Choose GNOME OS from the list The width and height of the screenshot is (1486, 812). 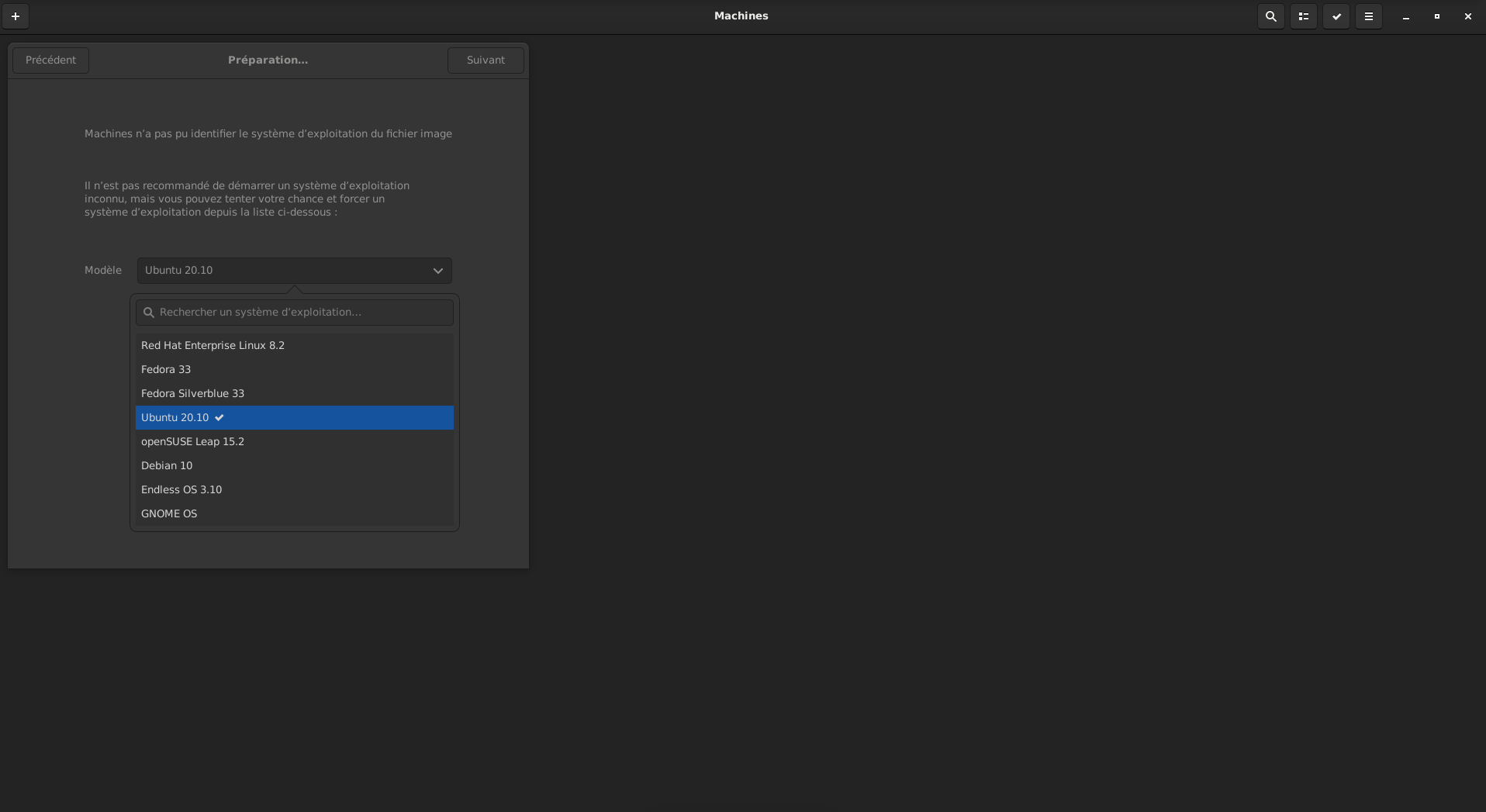pyautogui.click(x=295, y=514)
